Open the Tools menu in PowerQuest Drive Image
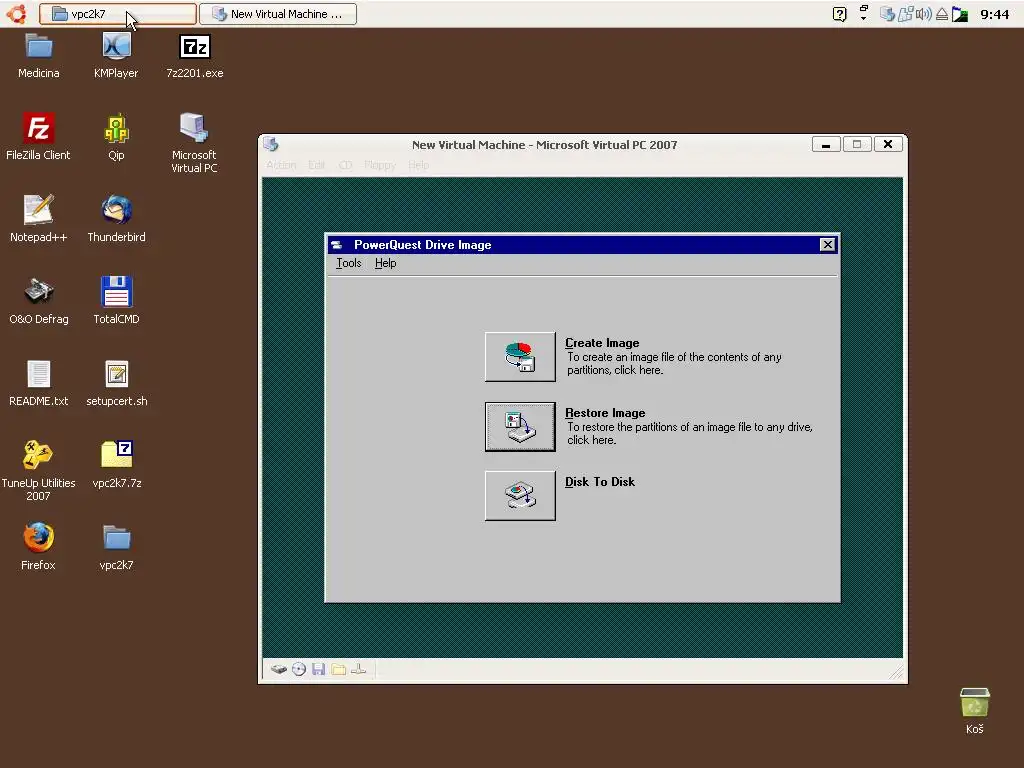The image size is (1024, 768). 348,263
